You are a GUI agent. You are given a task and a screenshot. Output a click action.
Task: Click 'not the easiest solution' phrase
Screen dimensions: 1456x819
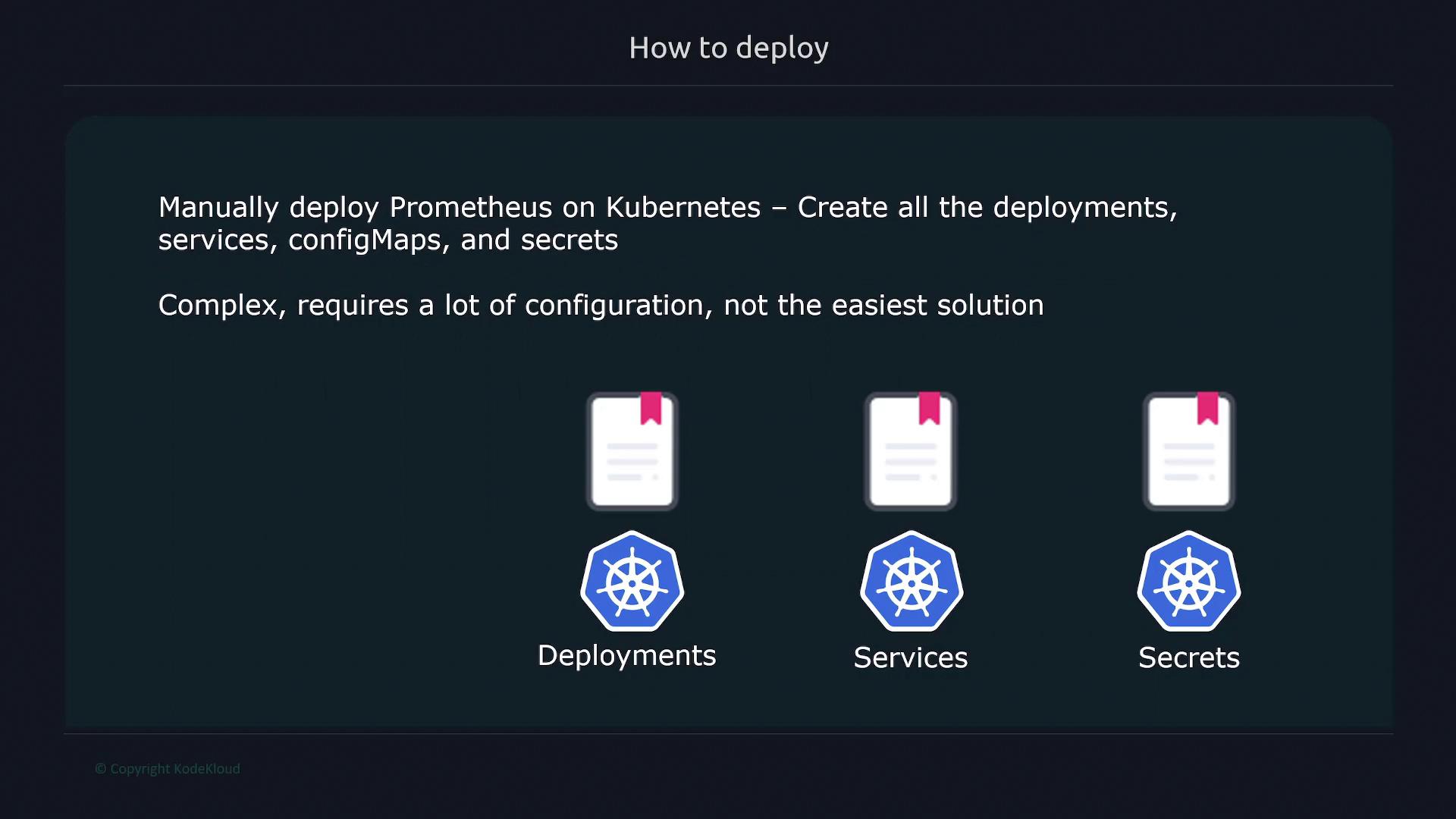coord(883,305)
